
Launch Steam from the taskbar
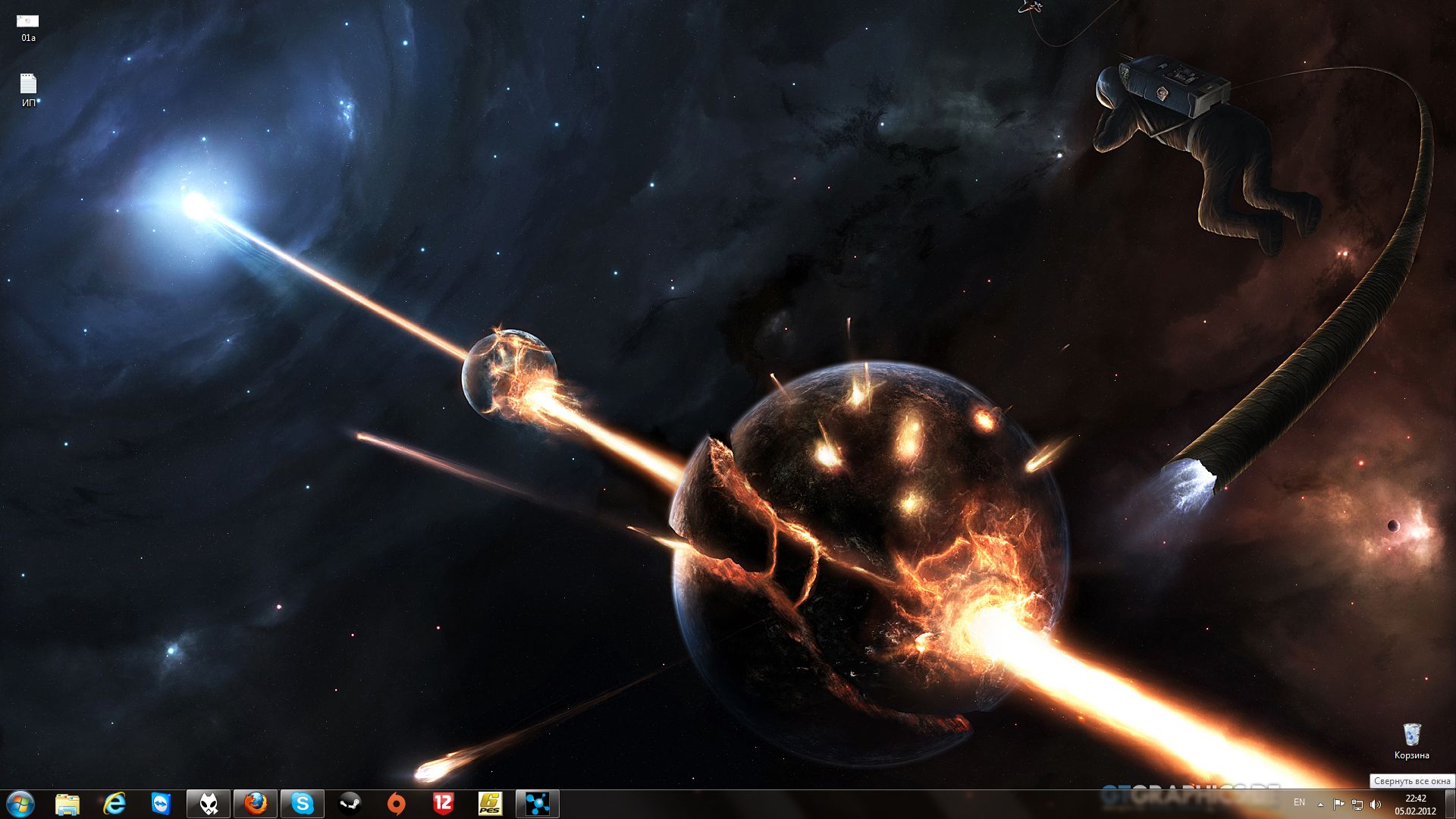pos(350,803)
